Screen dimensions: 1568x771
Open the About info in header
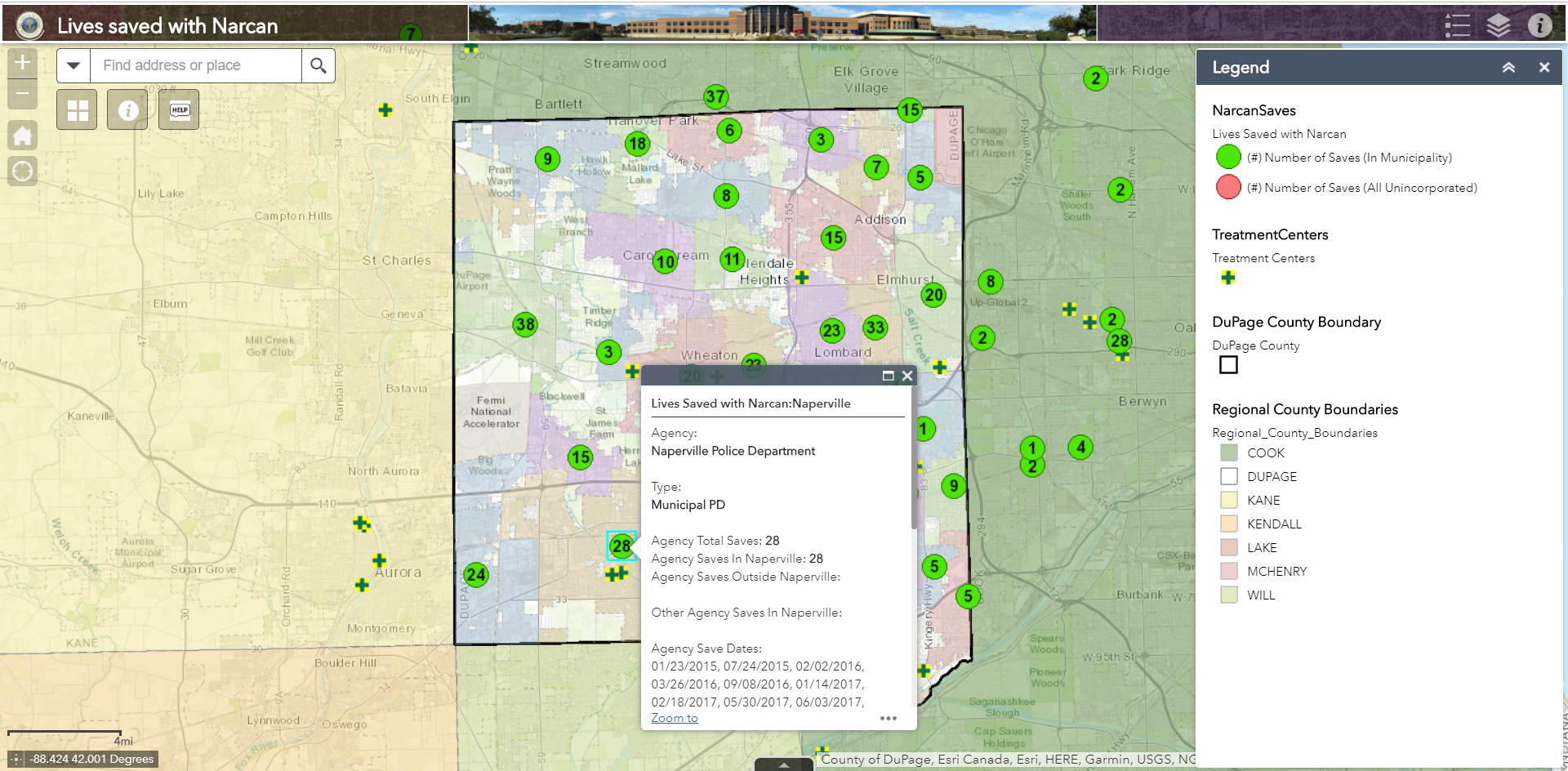pos(1539,25)
